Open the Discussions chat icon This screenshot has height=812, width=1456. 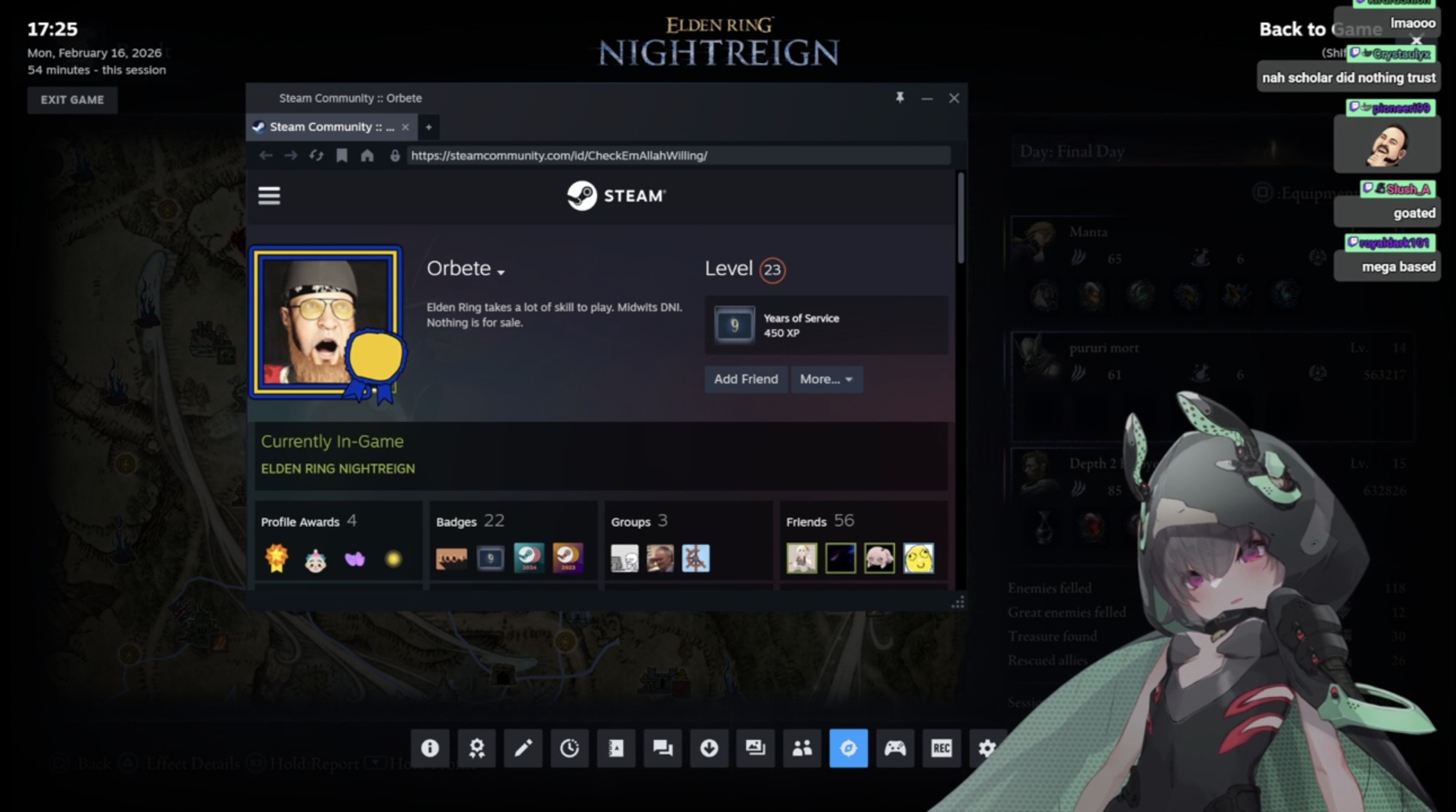663,748
